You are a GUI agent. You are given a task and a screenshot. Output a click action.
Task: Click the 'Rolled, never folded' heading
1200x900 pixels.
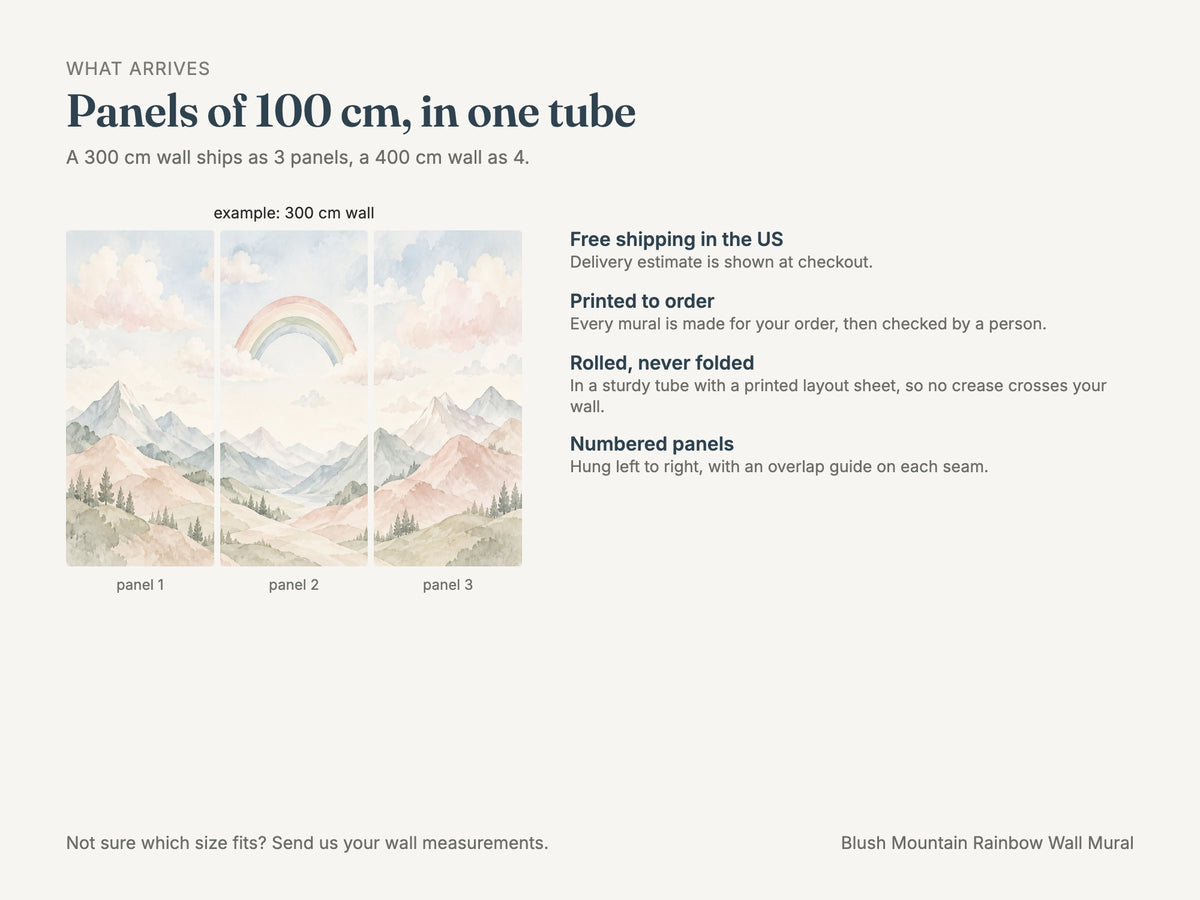[x=662, y=363]
